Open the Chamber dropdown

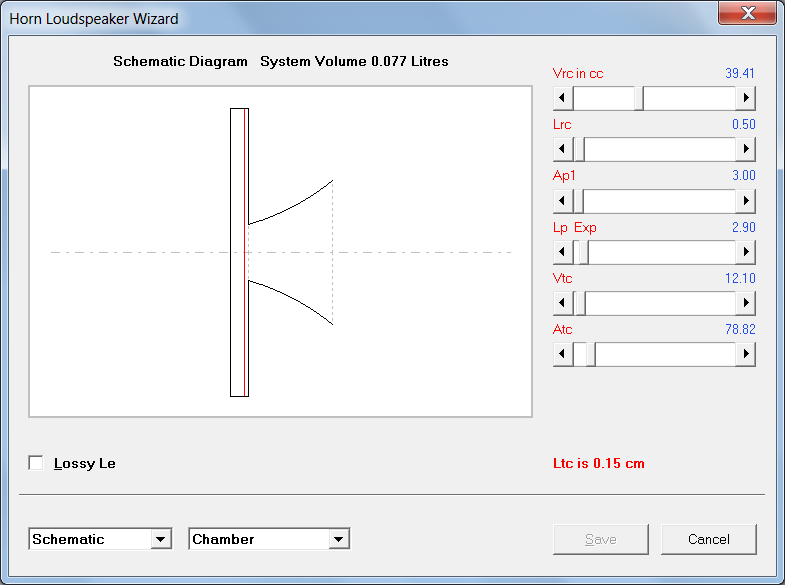click(339, 539)
